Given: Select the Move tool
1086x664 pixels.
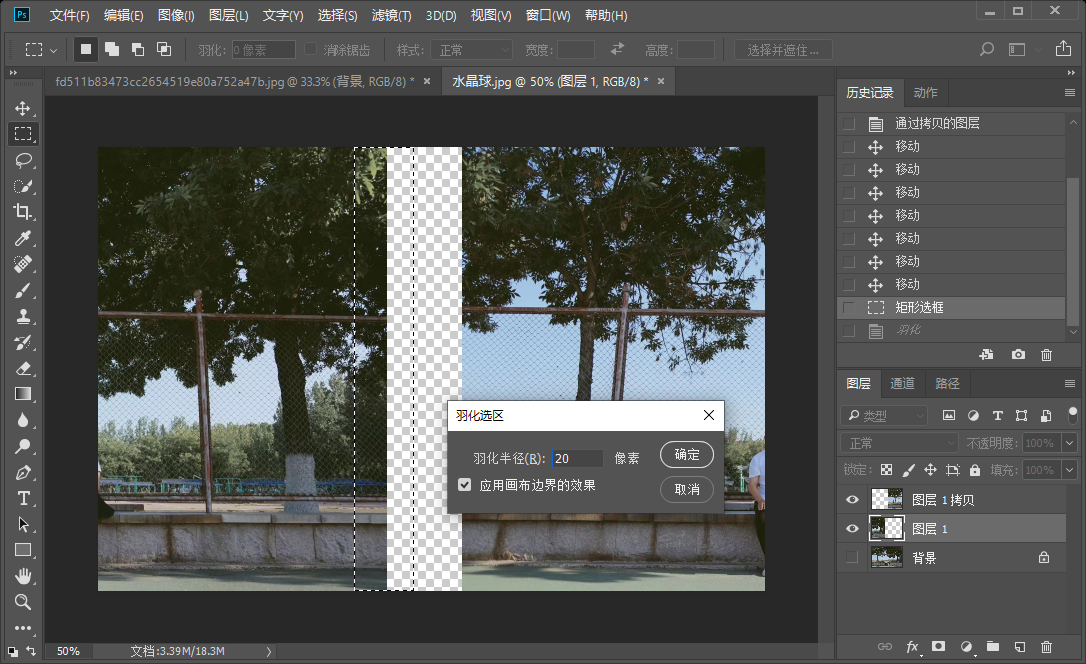Looking at the screenshot, I should 23,108.
